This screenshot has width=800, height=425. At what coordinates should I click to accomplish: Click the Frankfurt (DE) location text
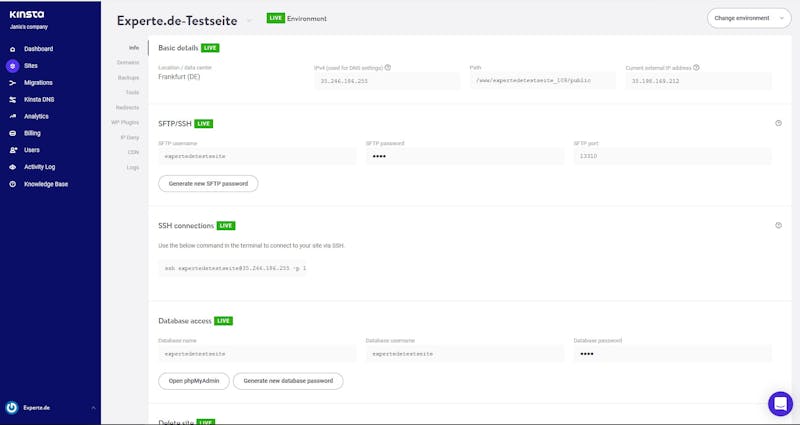[x=179, y=77]
